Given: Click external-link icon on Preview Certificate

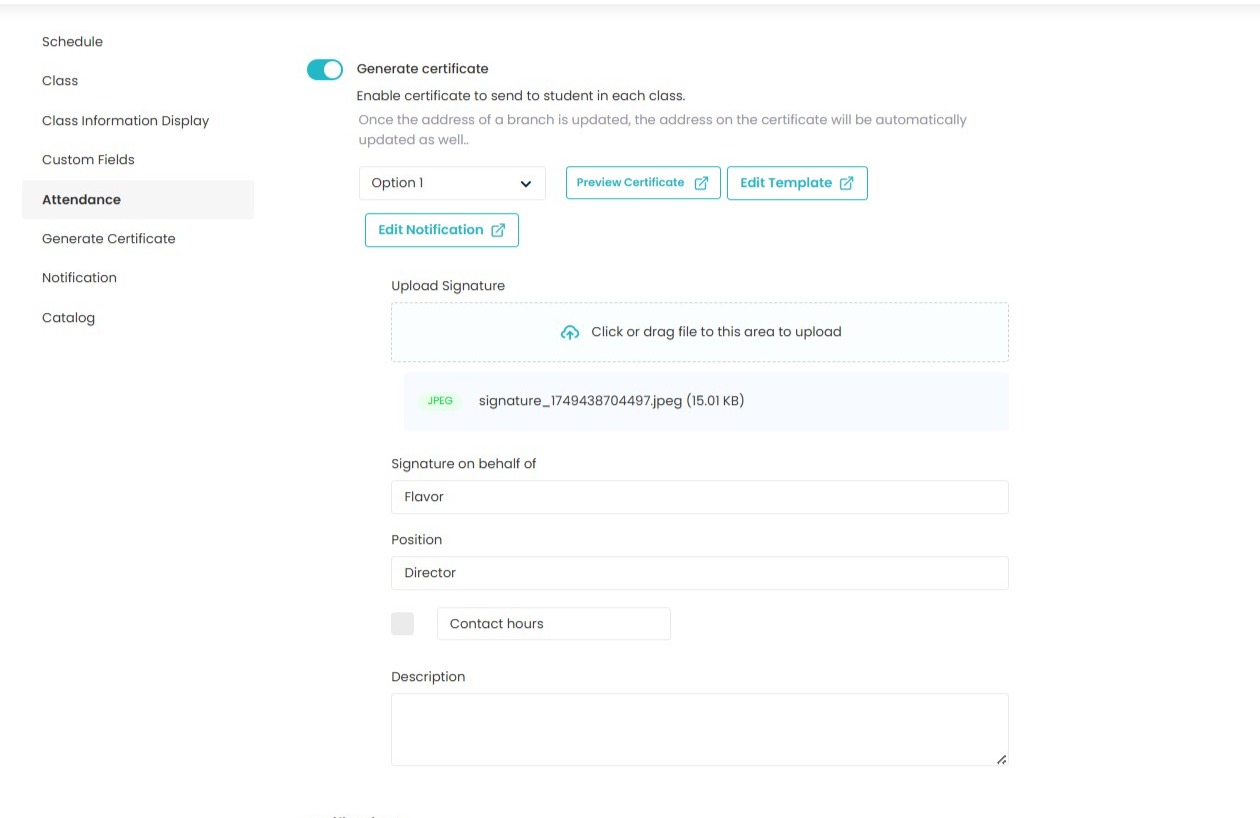Looking at the screenshot, I should (701, 183).
